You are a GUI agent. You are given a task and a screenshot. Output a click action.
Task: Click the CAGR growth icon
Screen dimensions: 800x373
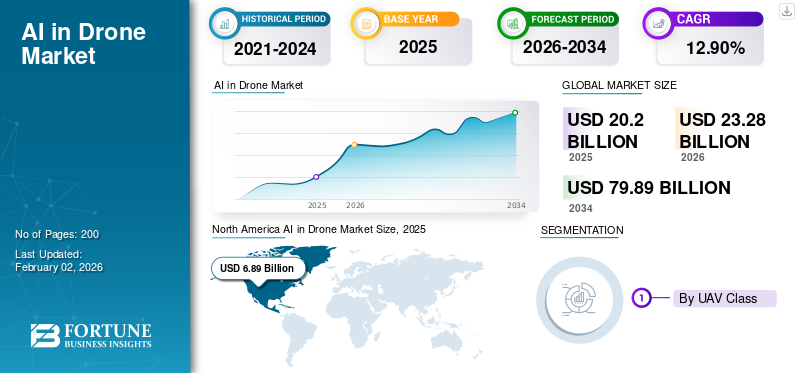click(658, 23)
